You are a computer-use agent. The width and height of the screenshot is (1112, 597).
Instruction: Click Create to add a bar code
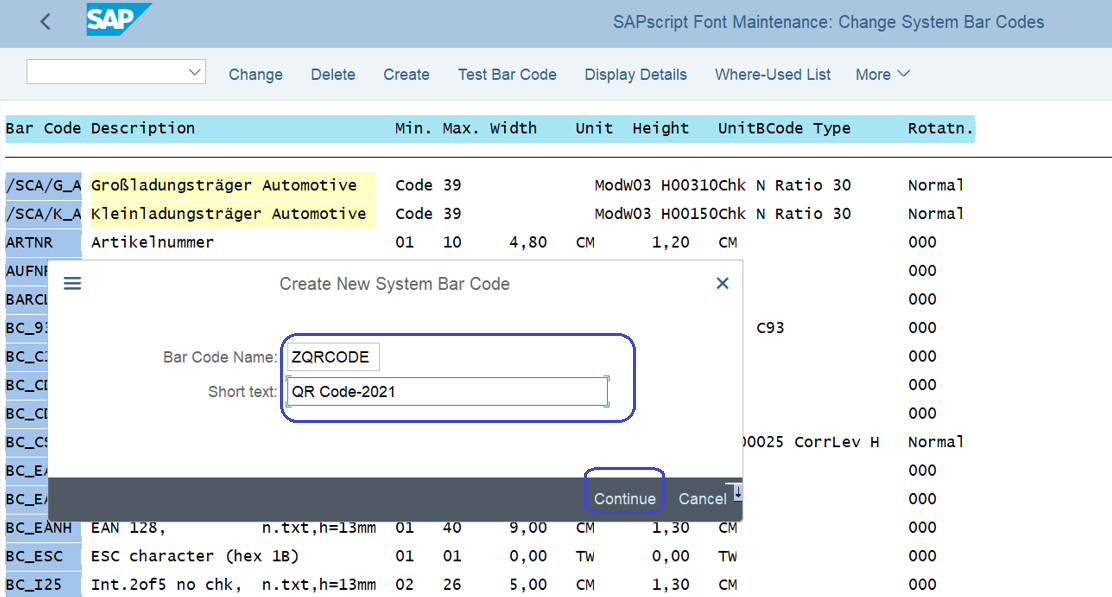pos(406,73)
